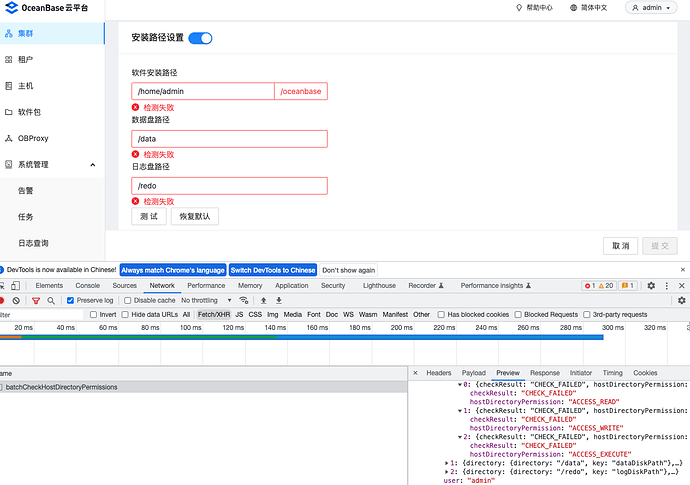This screenshot has width=690, height=485.
Task: Open the 集群 cluster sidebar item
Action: pos(52,33)
